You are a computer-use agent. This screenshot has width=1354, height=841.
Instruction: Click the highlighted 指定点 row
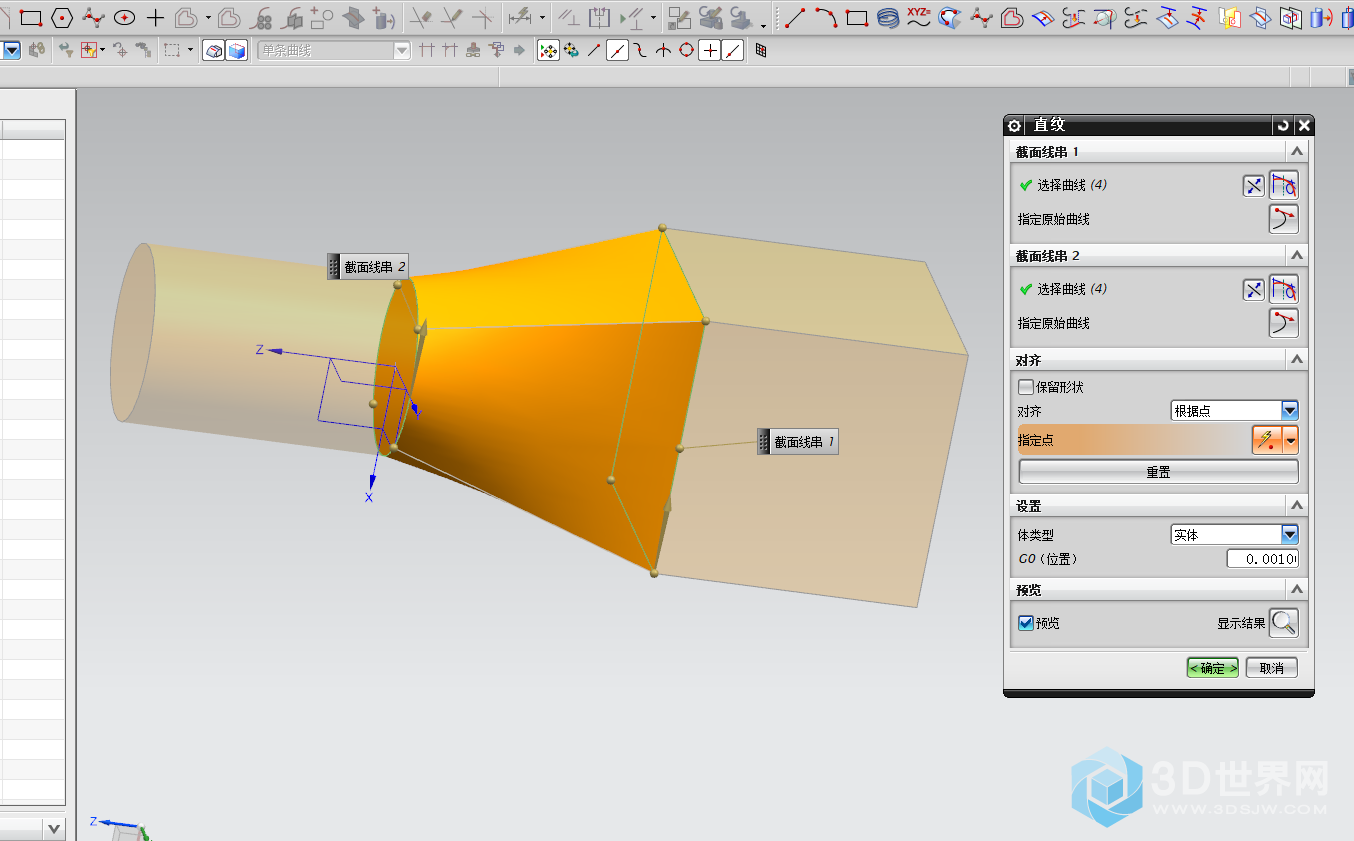click(x=1133, y=440)
